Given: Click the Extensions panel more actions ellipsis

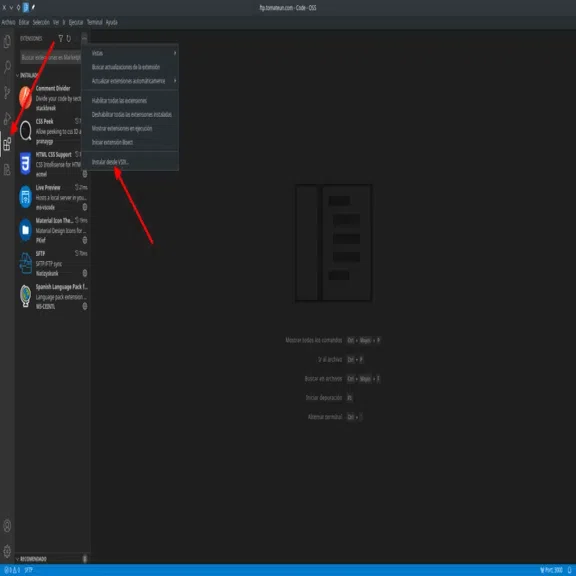Looking at the screenshot, I should click(84, 38).
